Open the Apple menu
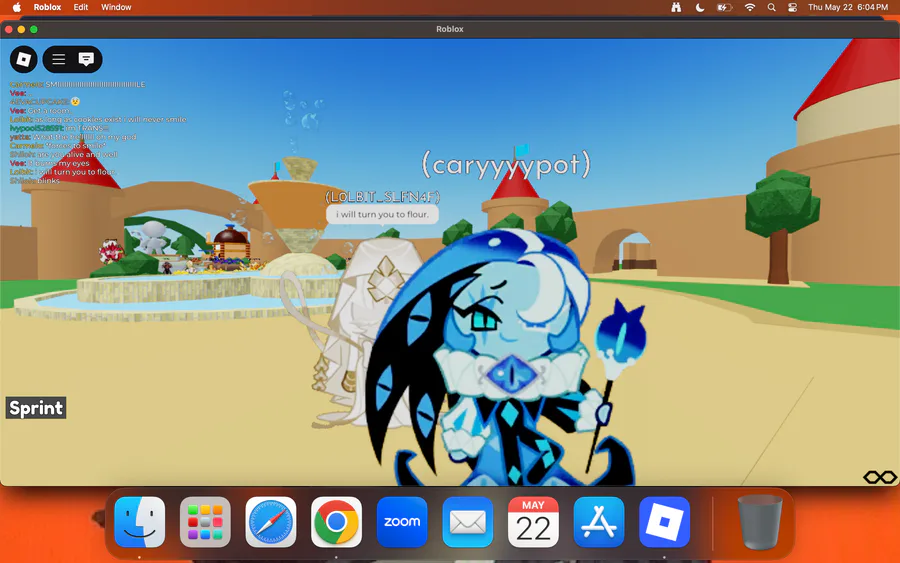The image size is (900, 563). pos(17,7)
